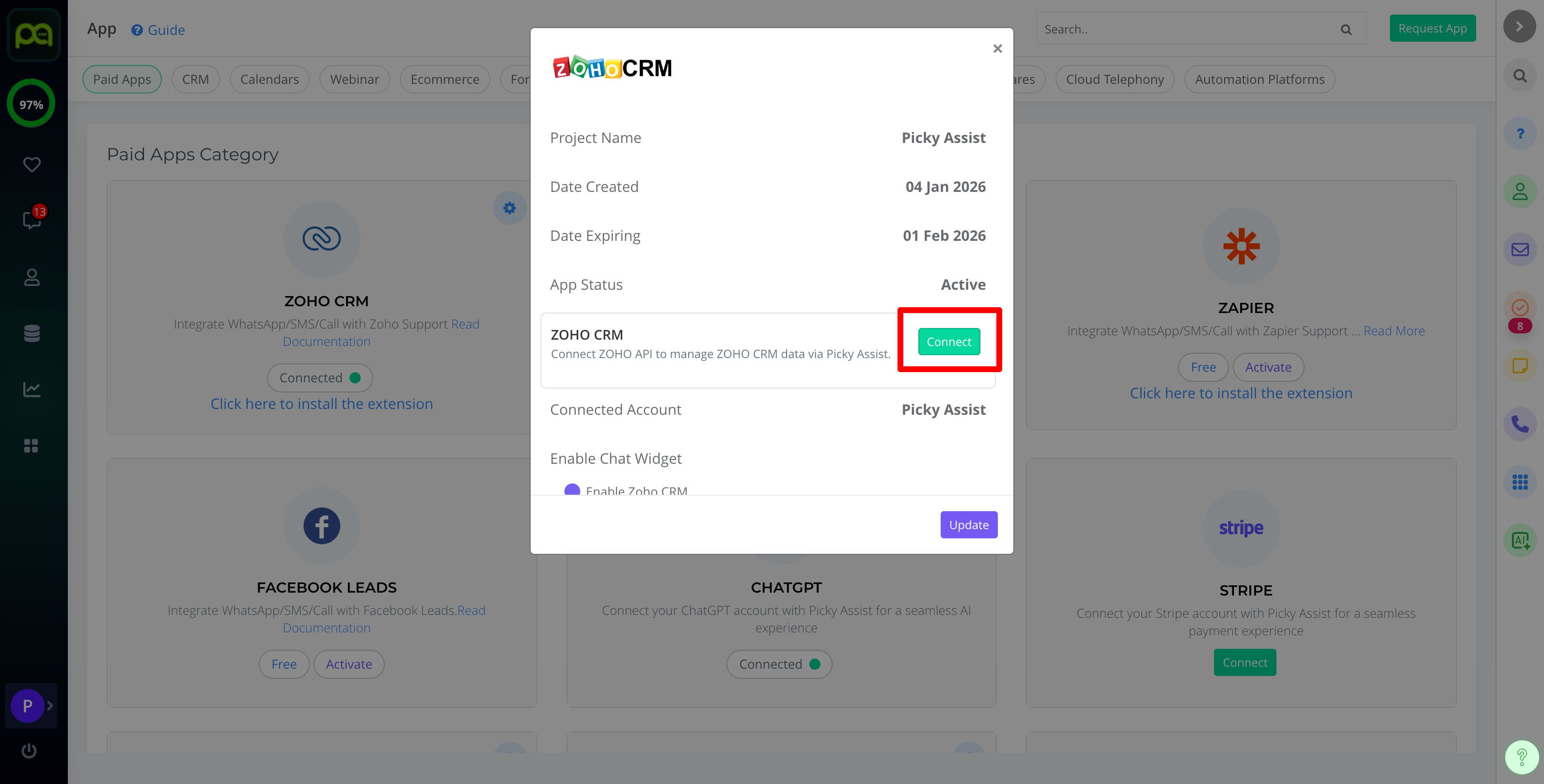Viewport: 1544px width, 784px height.
Task: Open chat messages icon with 13 badge
Action: tap(32, 220)
